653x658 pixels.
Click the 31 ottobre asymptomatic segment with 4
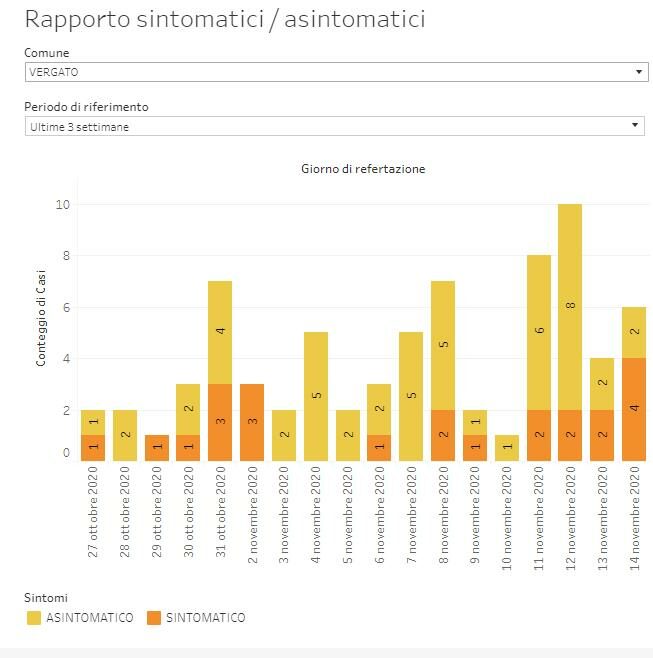[x=220, y=331]
